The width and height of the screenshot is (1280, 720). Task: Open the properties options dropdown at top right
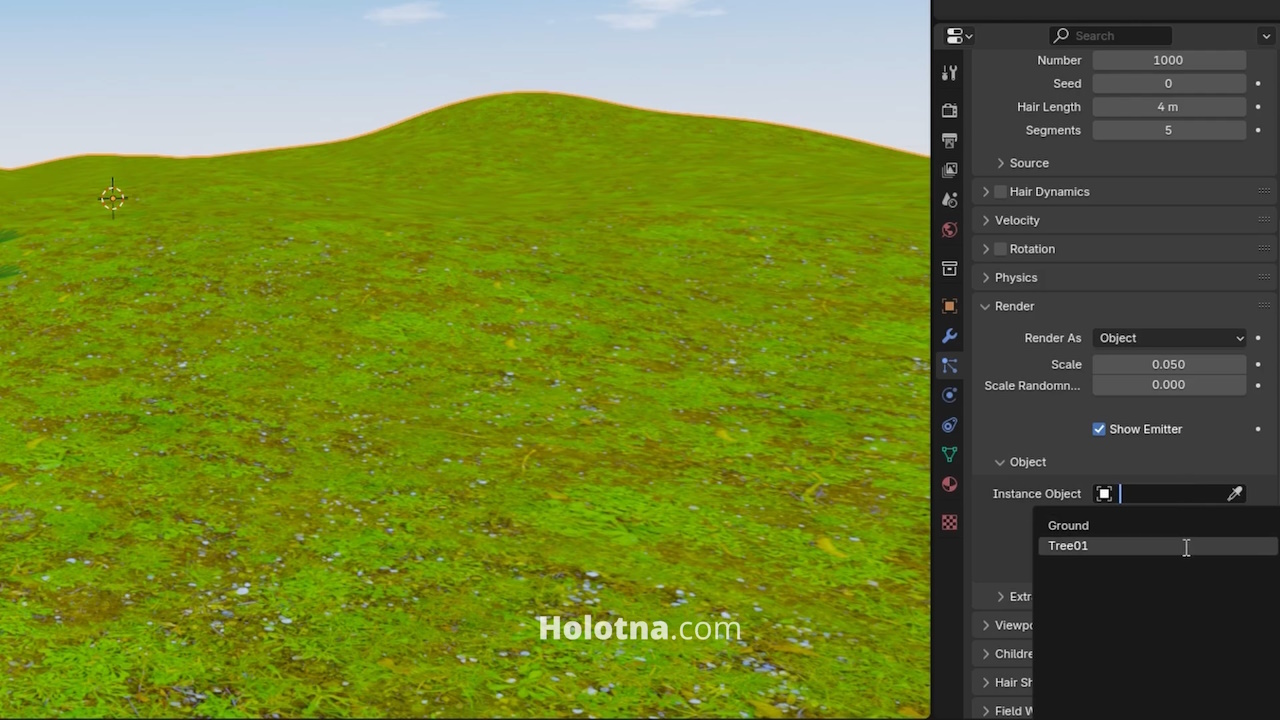click(x=1266, y=36)
